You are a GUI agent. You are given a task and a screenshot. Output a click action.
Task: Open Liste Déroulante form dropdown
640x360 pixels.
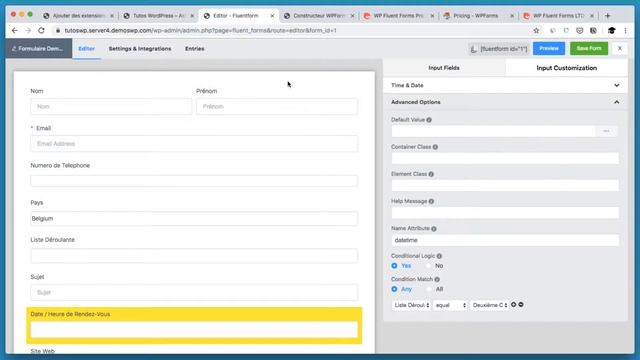click(194, 256)
